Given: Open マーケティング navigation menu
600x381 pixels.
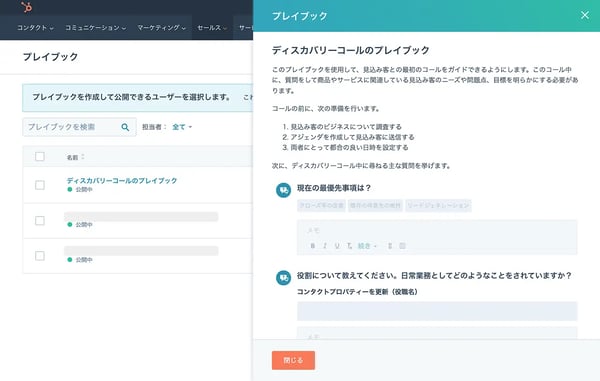Looking at the screenshot, I should 161,28.
